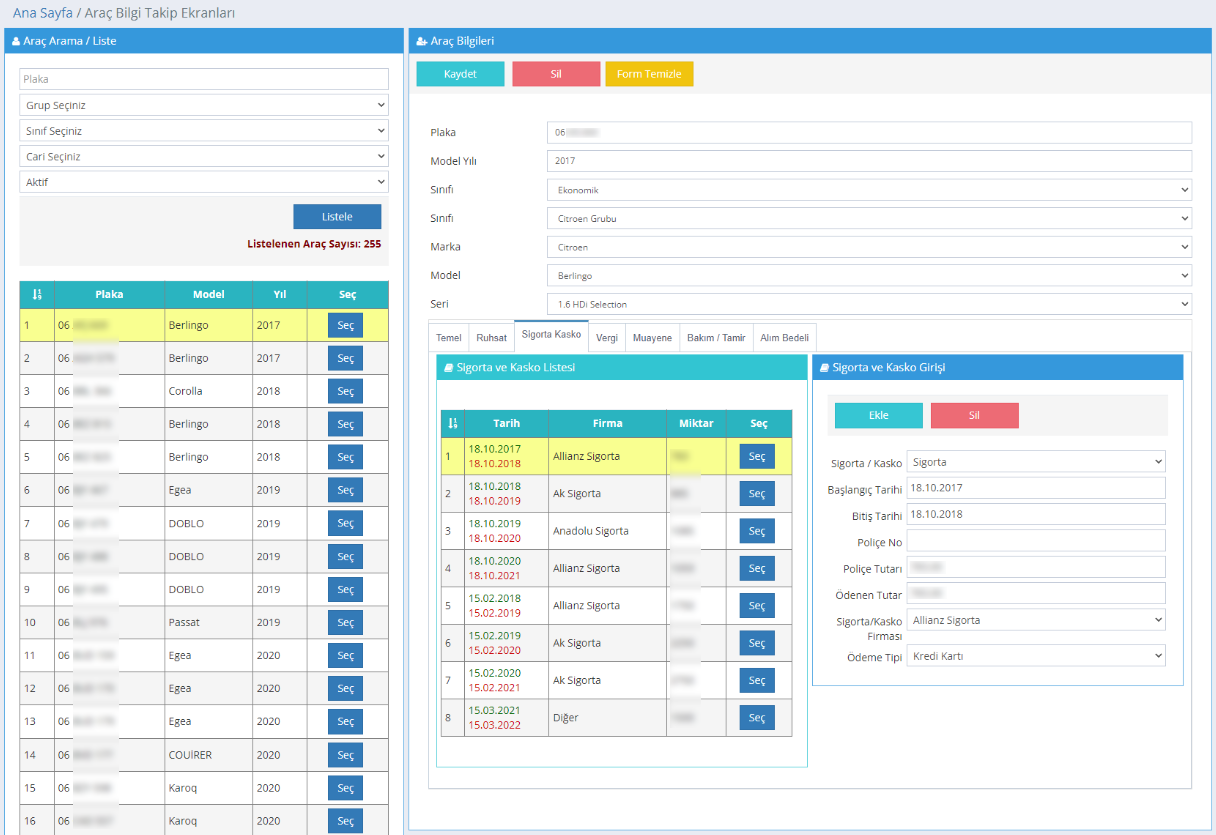Screen dimensions: 1216x835
Task: Click Plaka search input field
Action: [x=204, y=79]
